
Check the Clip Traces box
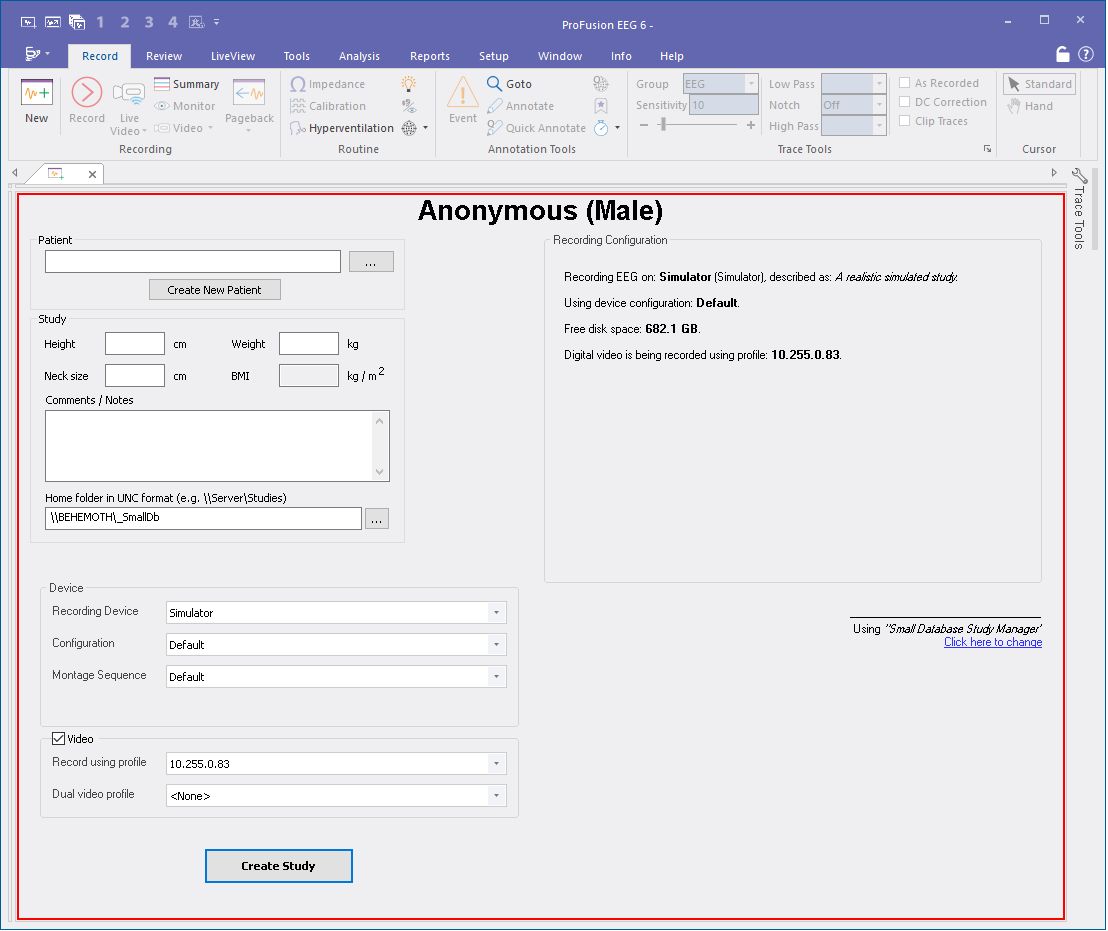pos(904,121)
